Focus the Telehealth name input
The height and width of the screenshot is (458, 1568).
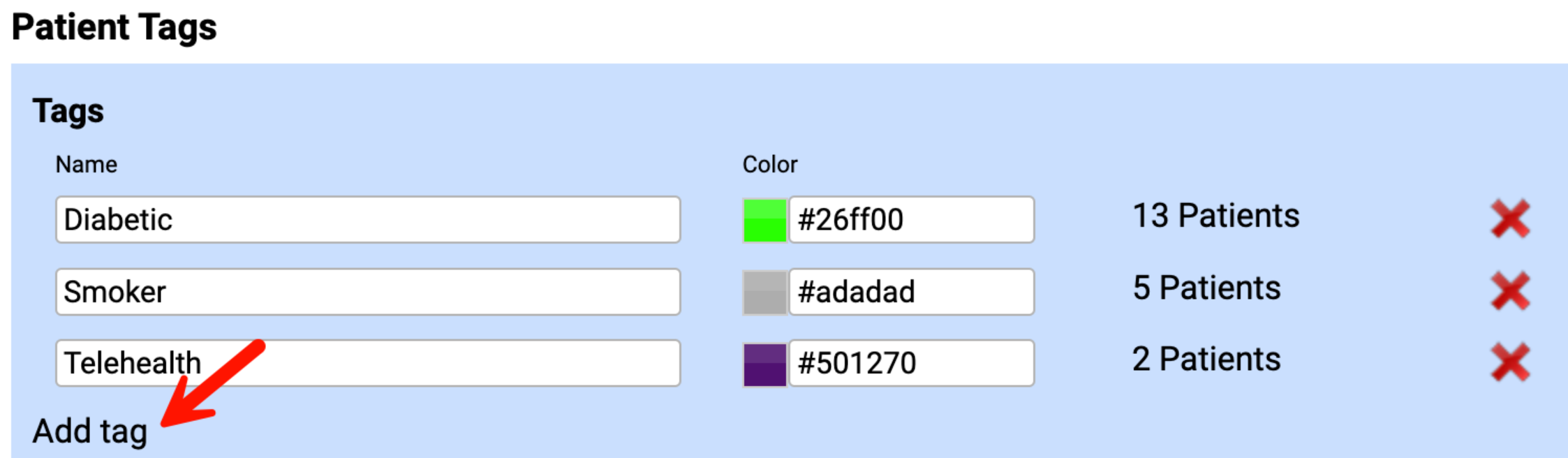(369, 362)
